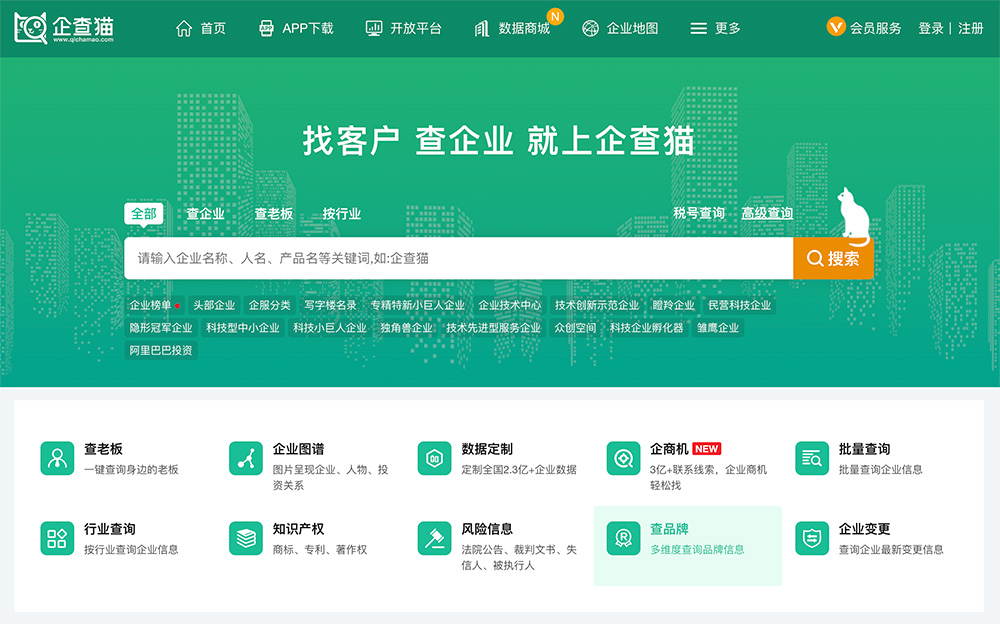Open the 企业图谱 graph icon
1000x624 pixels.
(x=245, y=460)
